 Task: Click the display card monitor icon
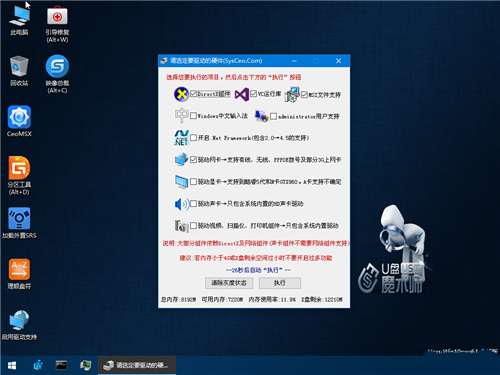[x=181, y=182]
